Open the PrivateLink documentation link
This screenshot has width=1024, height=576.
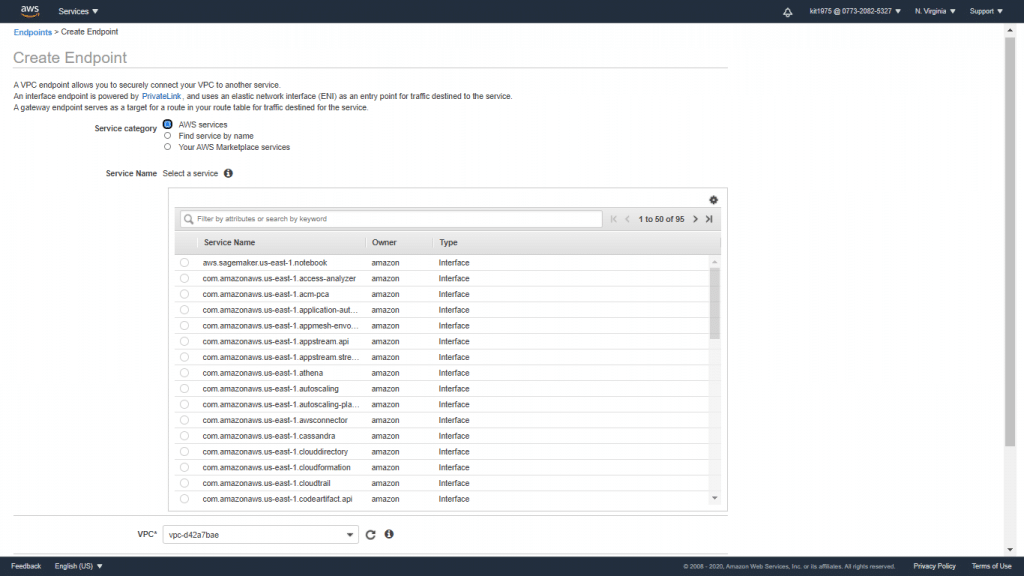coord(163,96)
